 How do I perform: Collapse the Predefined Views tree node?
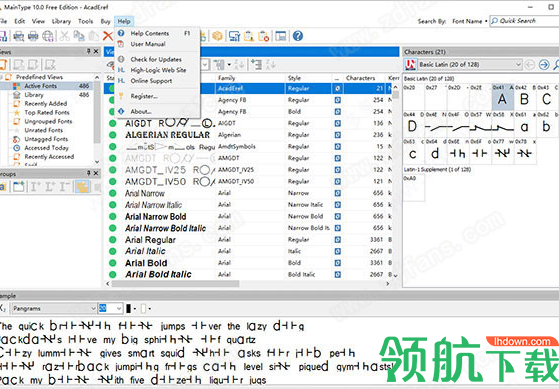[x=2, y=77]
